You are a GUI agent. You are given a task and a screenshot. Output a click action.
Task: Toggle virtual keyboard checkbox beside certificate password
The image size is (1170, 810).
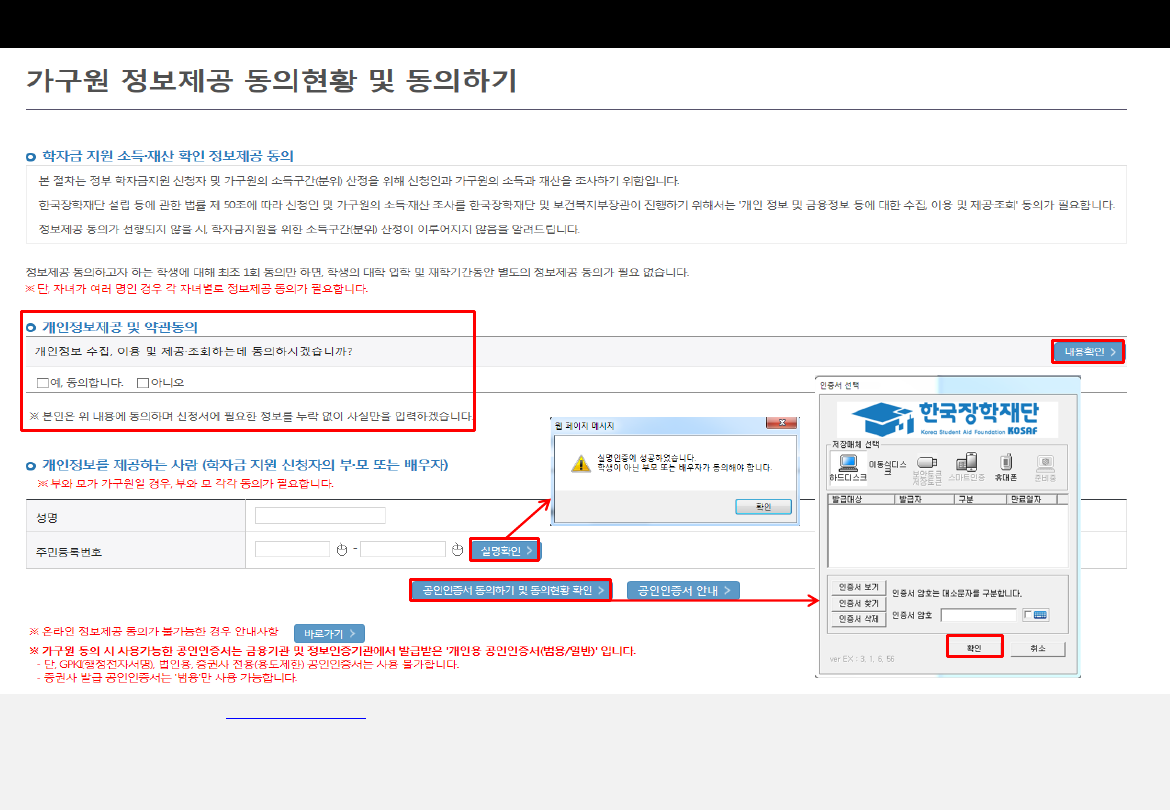[1027, 615]
